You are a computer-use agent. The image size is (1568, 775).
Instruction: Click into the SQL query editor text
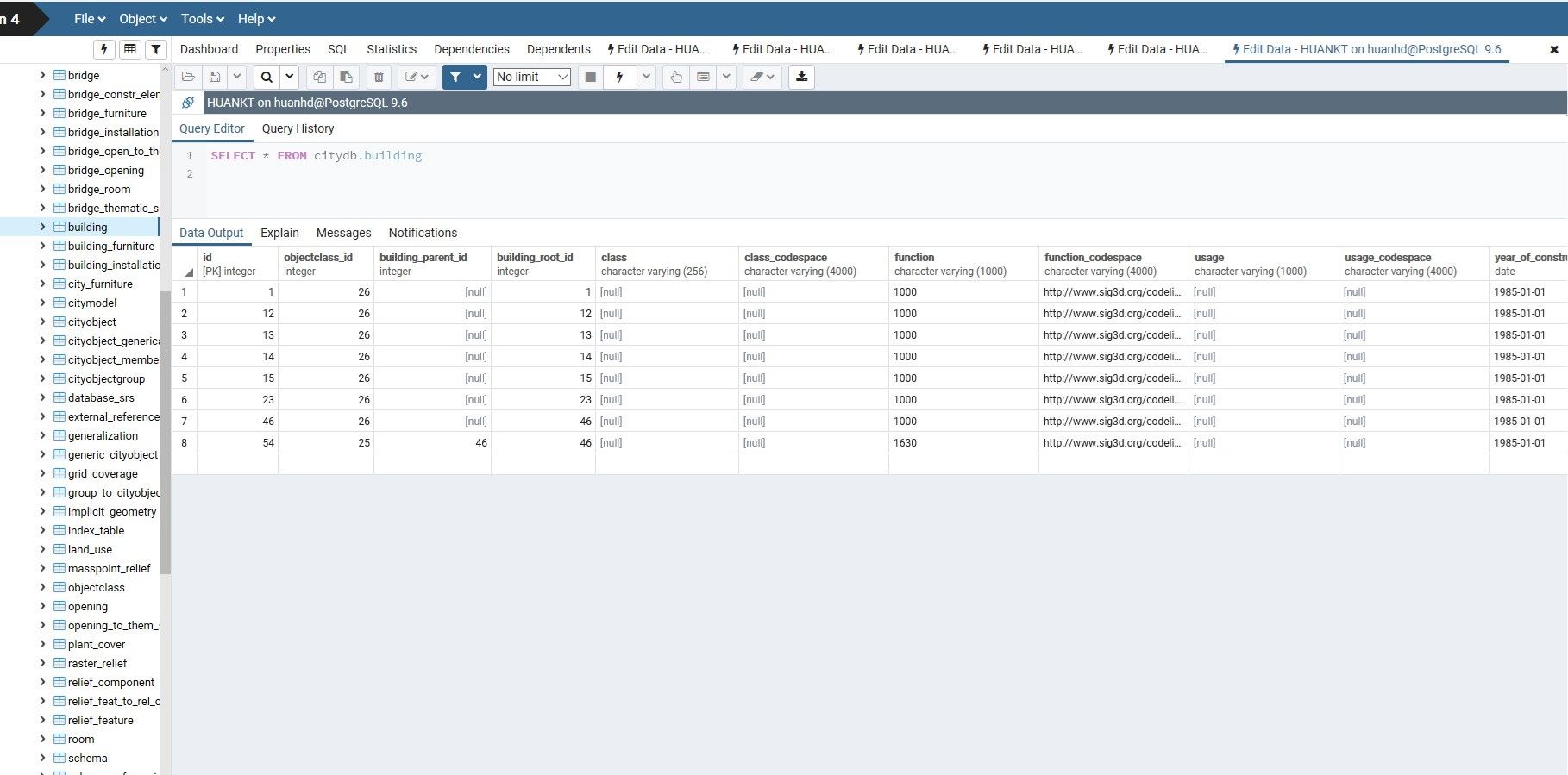point(316,155)
